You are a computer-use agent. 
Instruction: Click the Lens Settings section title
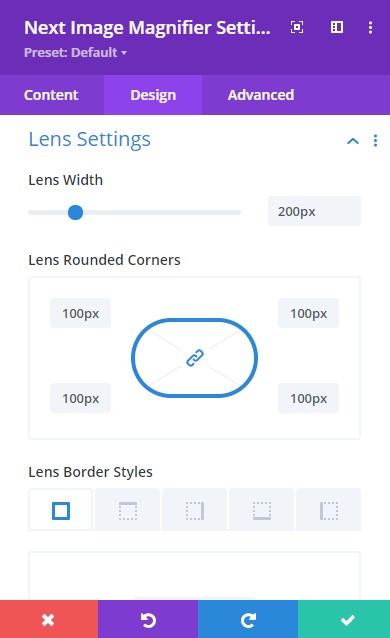[90, 139]
